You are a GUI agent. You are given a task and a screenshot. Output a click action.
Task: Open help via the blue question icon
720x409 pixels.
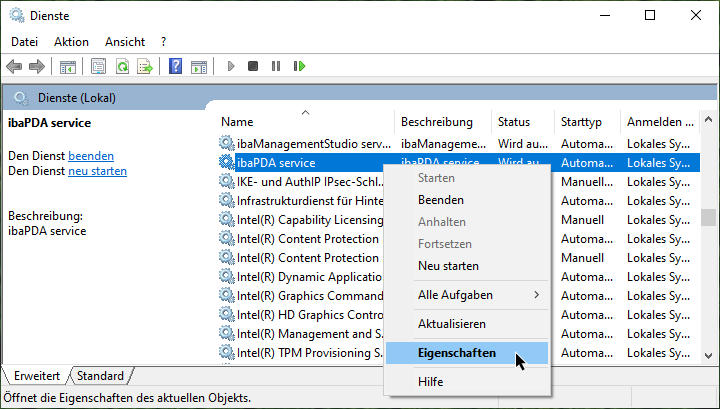[175, 67]
